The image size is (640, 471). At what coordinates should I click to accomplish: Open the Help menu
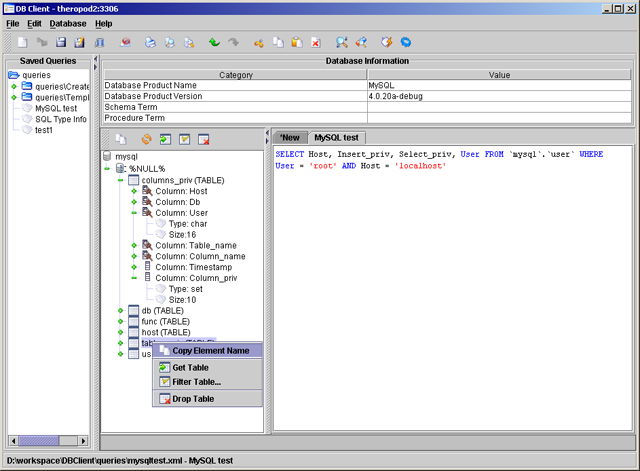point(104,24)
